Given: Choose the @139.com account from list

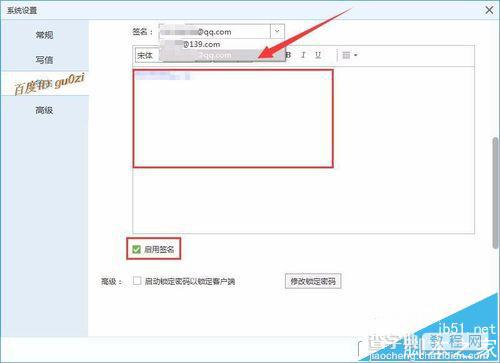Looking at the screenshot, I should pos(222,44).
